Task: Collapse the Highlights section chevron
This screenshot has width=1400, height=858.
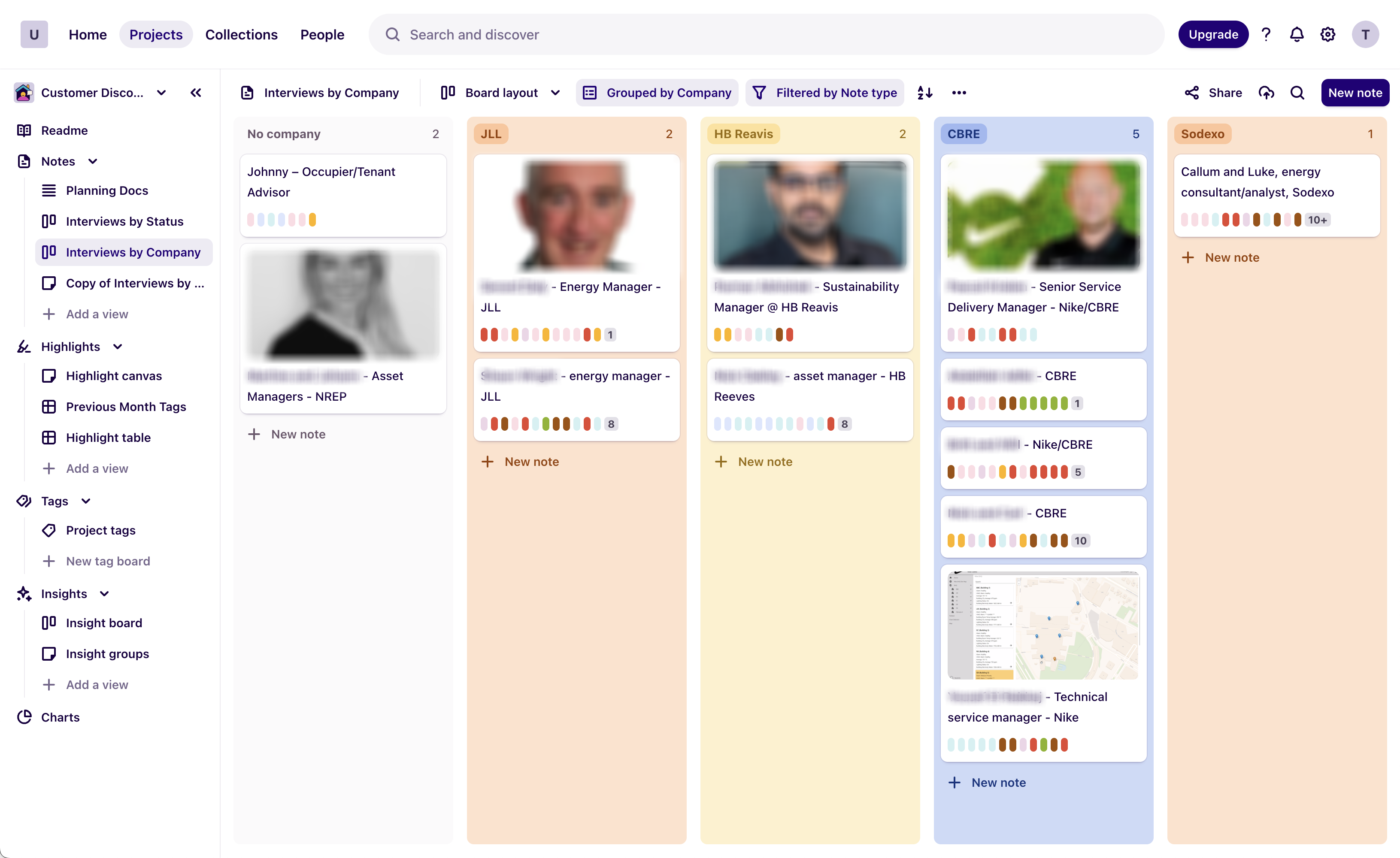Action: (x=118, y=346)
